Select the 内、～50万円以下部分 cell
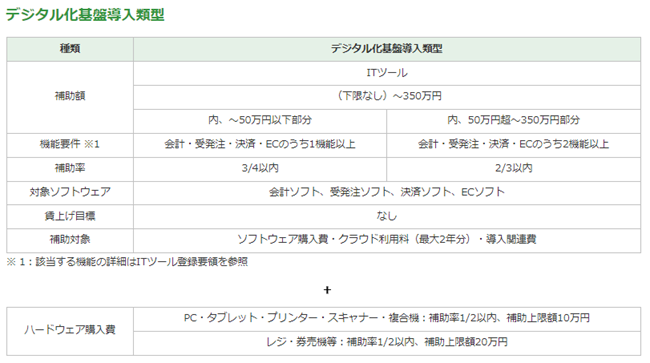Image resolution: width=650 pixels, height=363 pixels. click(260, 121)
